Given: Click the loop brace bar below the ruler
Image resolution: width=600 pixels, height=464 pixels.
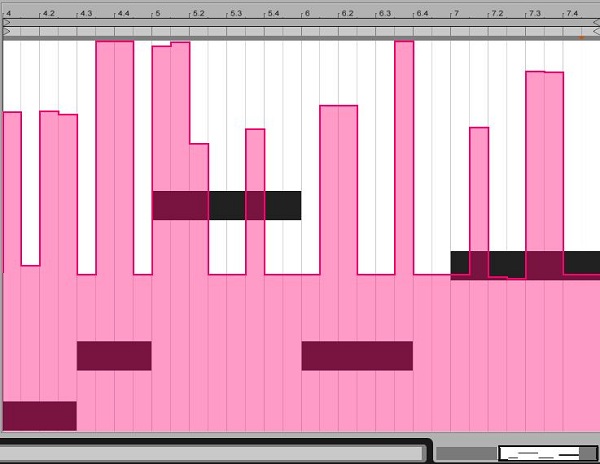Looking at the screenshot, I should pos(300,32).
